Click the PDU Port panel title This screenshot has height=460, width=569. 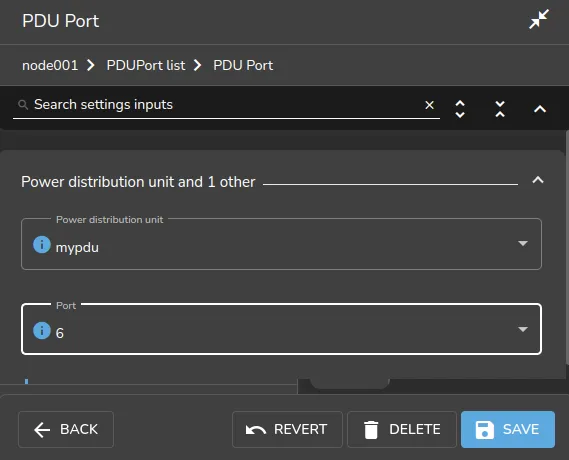click(61, 21)
